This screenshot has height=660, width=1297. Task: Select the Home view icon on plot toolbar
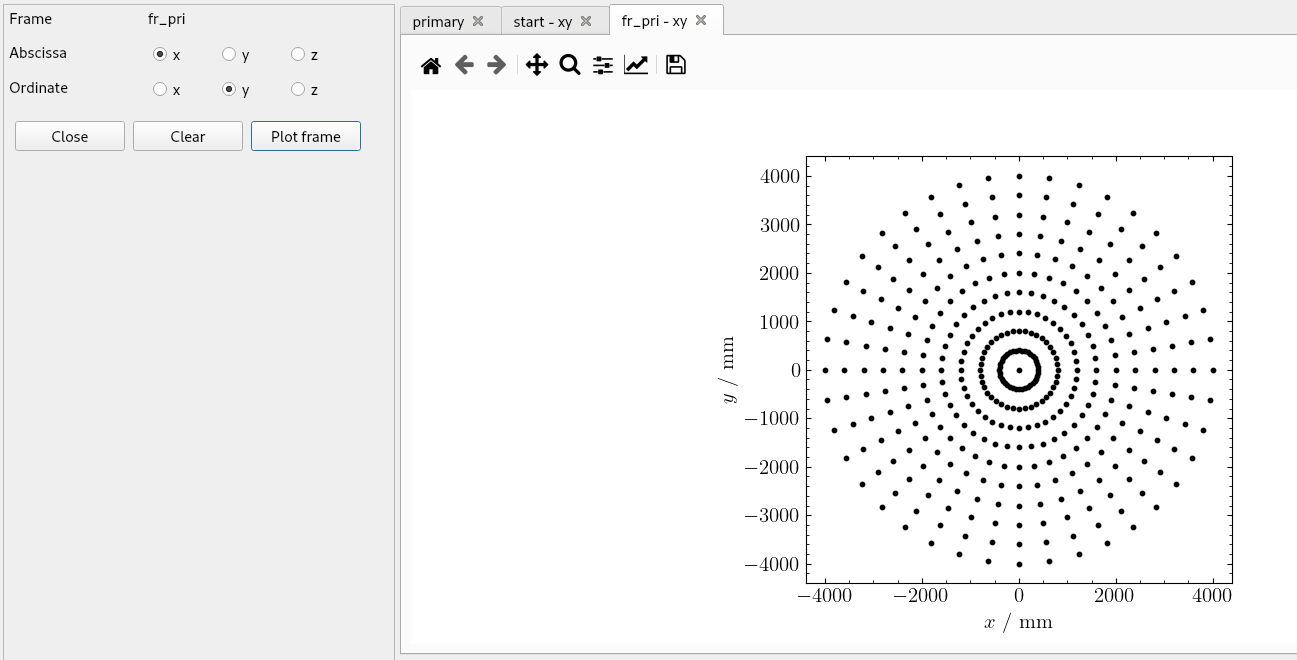(430, 64)
